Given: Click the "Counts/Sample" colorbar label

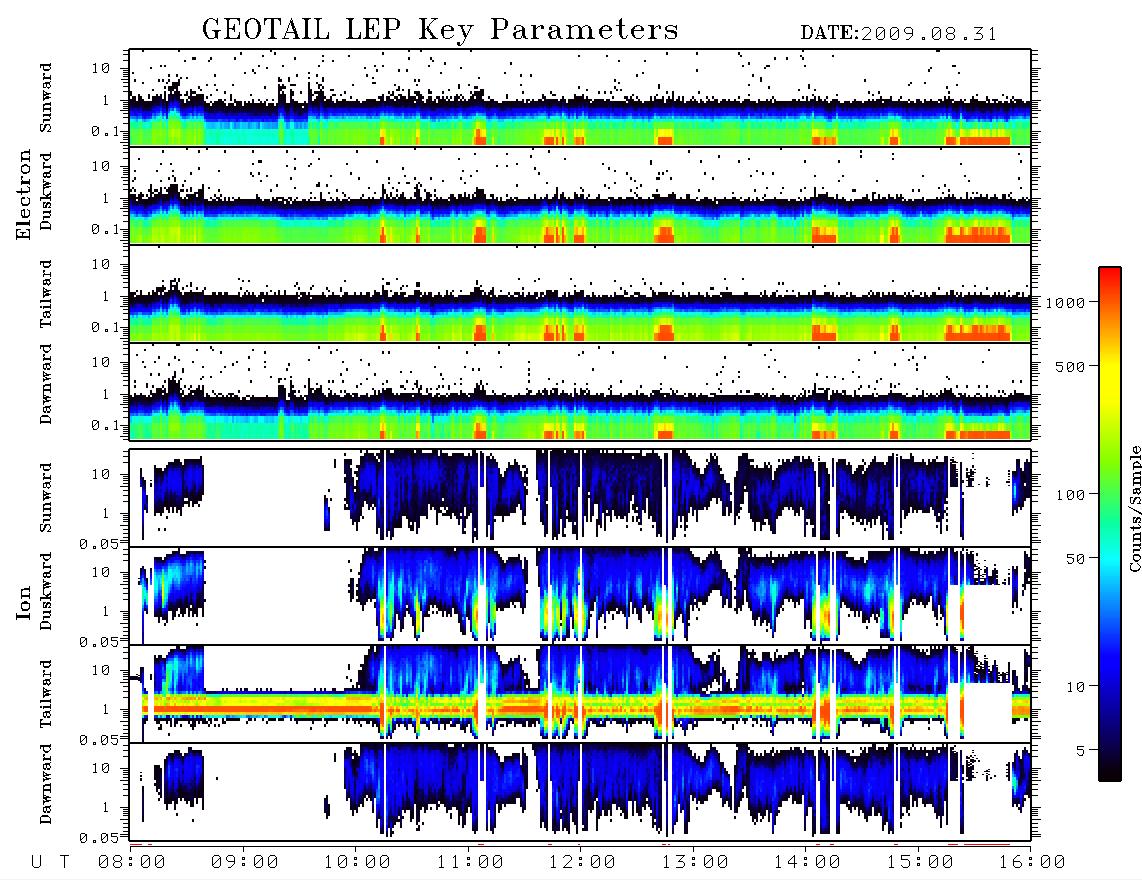Looking at the screenshot, I should (x=1134, y=508).
